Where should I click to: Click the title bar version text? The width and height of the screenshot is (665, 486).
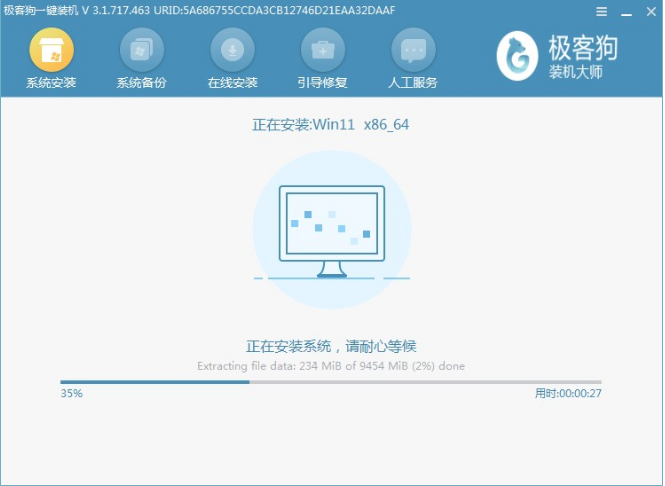(199, 10)
